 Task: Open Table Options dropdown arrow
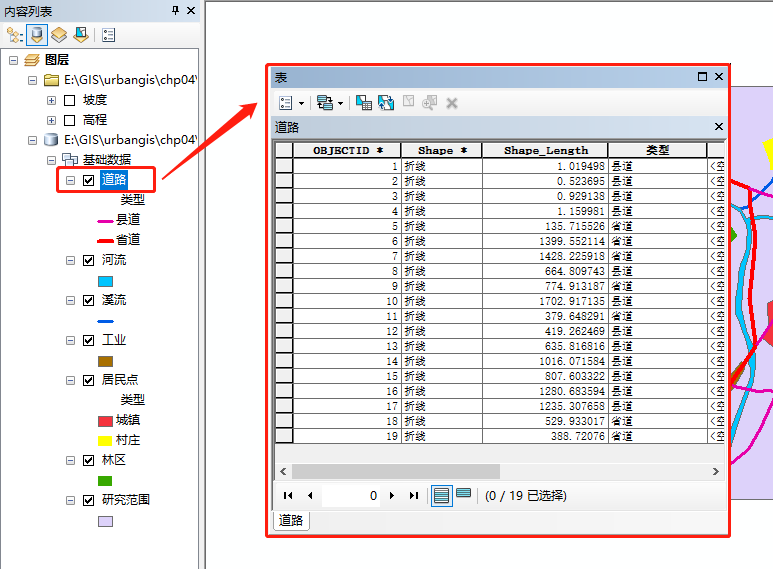301,104
